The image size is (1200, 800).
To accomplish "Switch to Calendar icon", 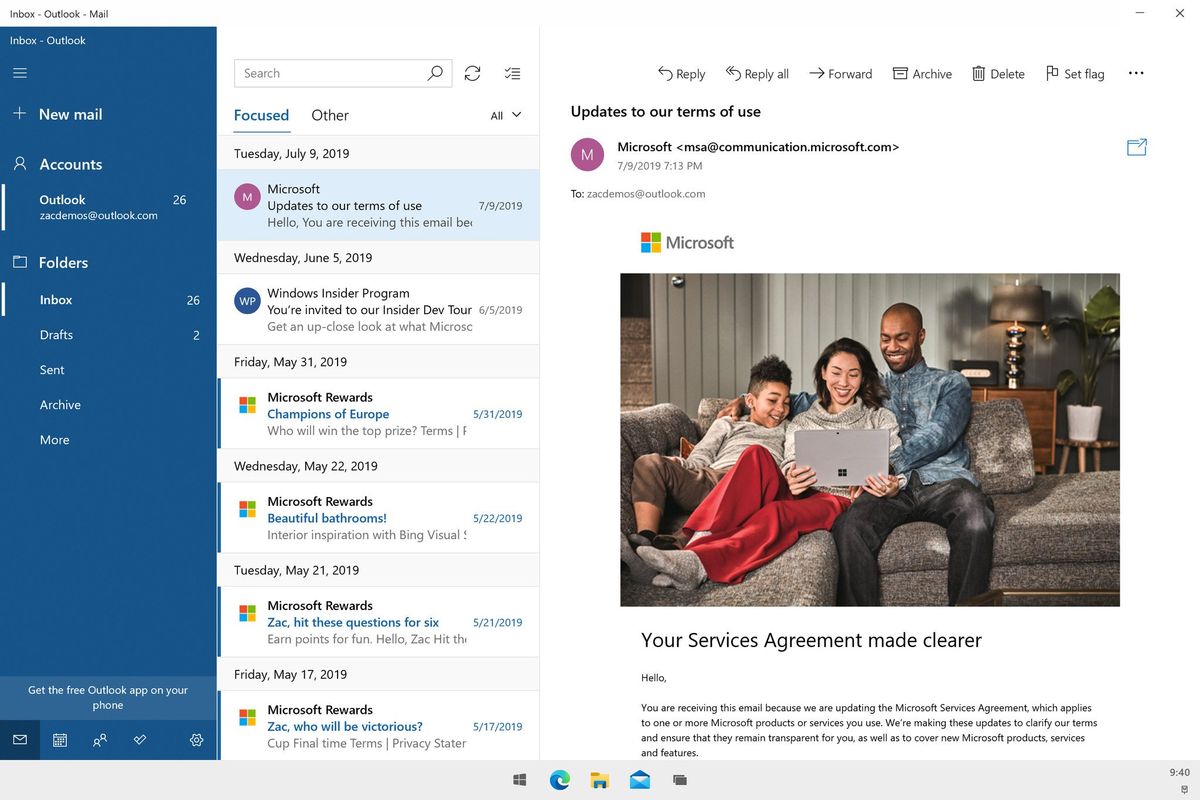I will (60, 740).
